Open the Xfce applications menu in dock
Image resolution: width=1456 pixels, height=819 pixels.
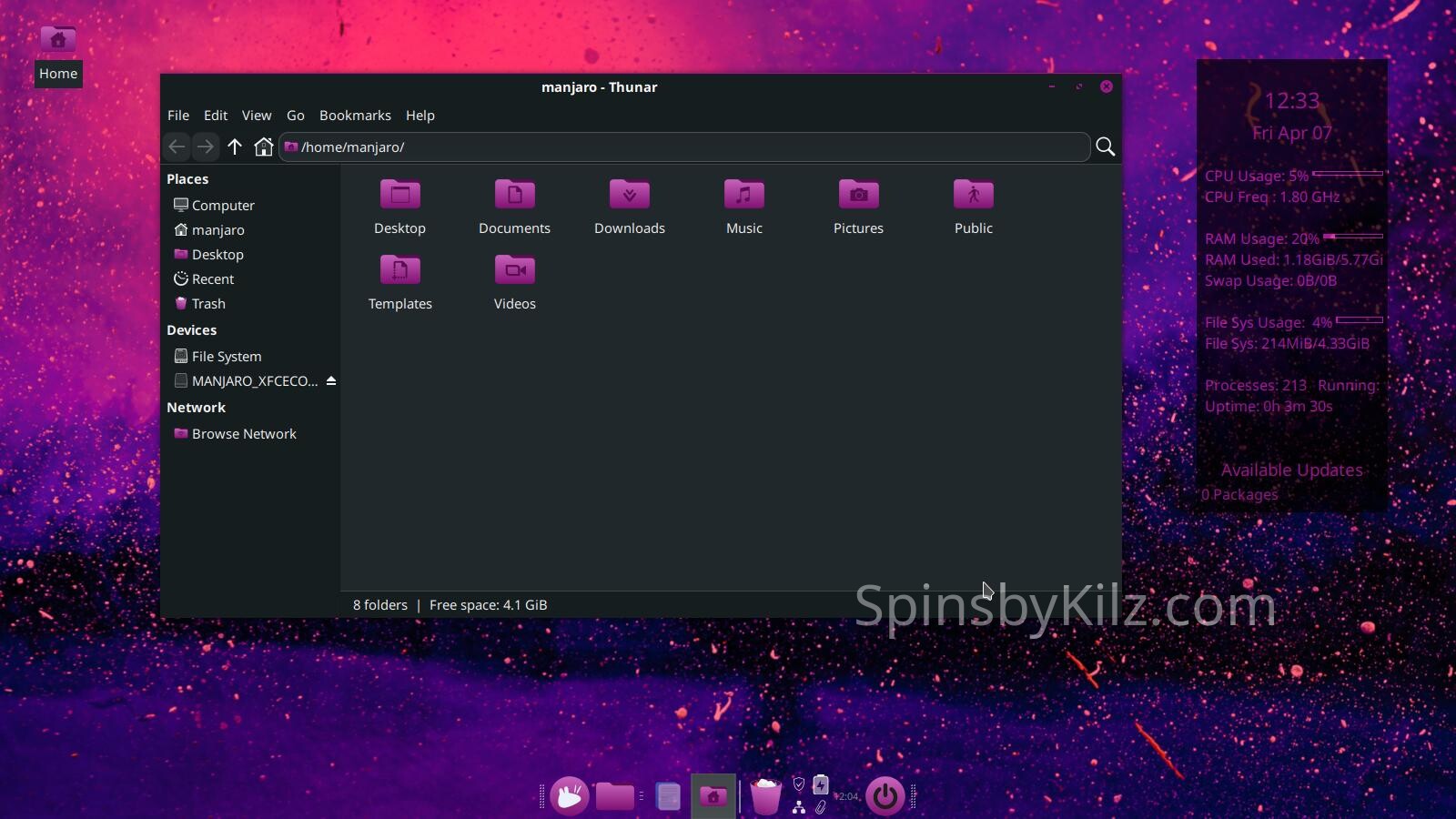tap(570, 796)
